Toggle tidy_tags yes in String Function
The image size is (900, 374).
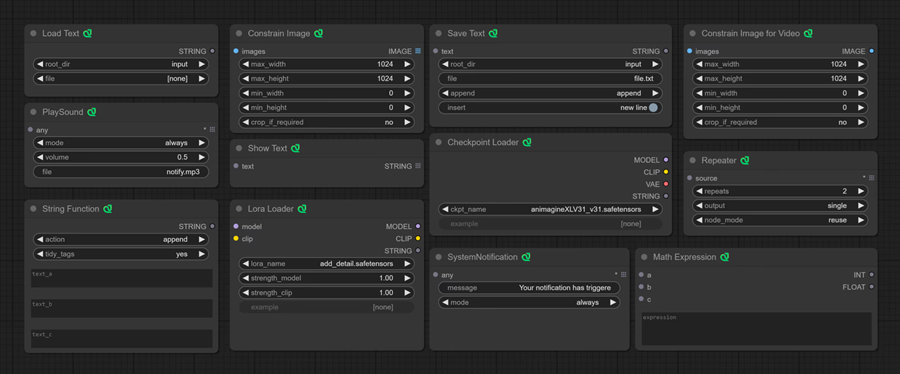pyautogui.click(x=121, y=254)
